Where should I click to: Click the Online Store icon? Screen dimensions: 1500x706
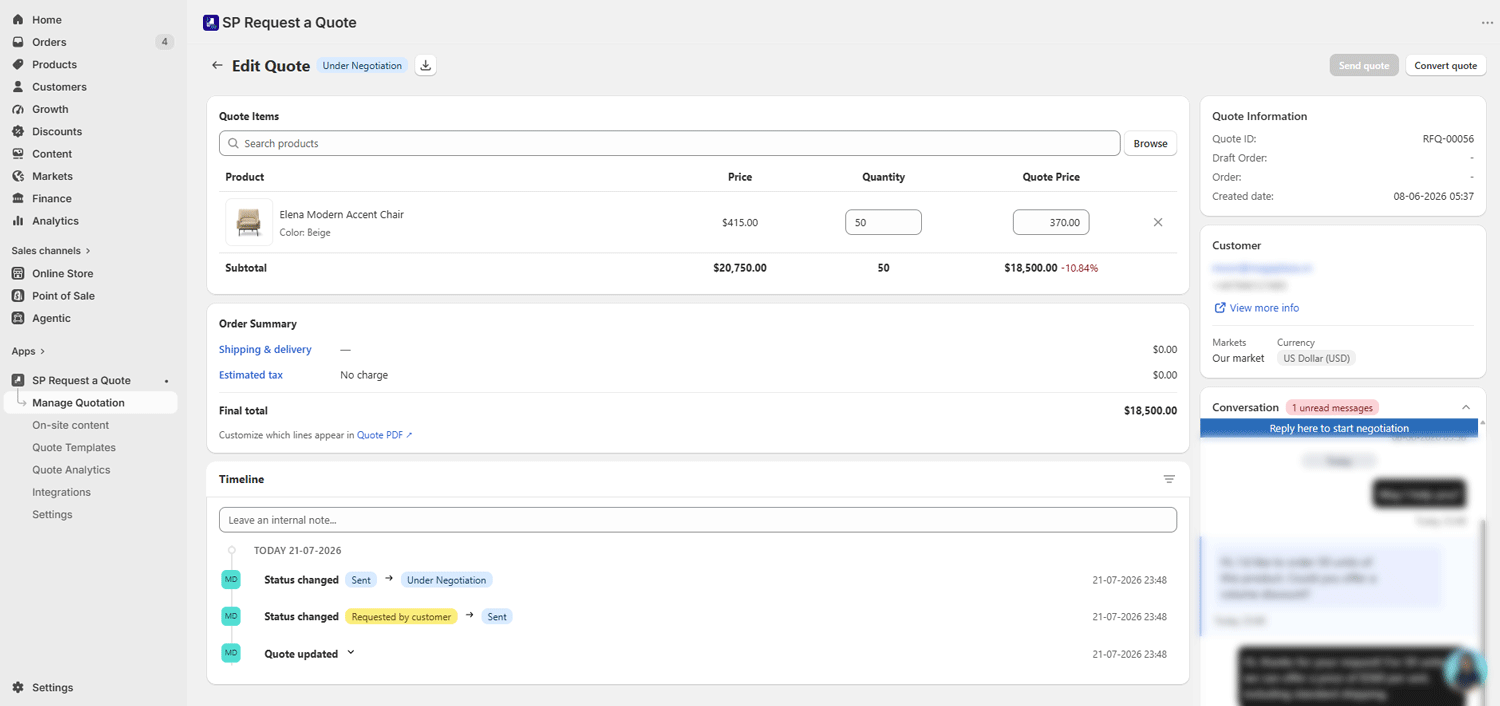(18, 273)
